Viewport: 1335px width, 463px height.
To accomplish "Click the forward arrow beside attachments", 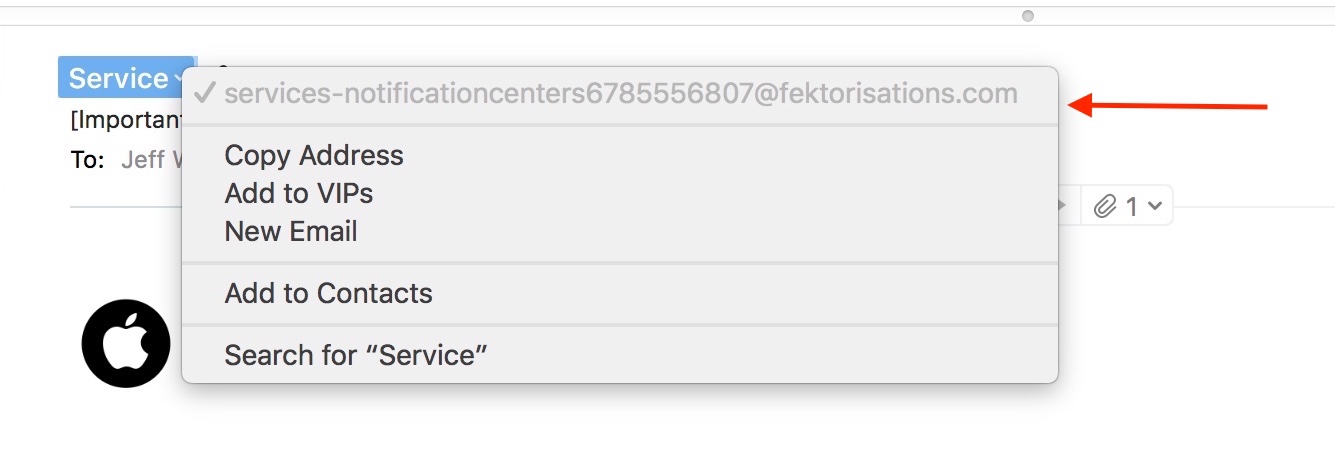I will click(x=1063, y=206).
